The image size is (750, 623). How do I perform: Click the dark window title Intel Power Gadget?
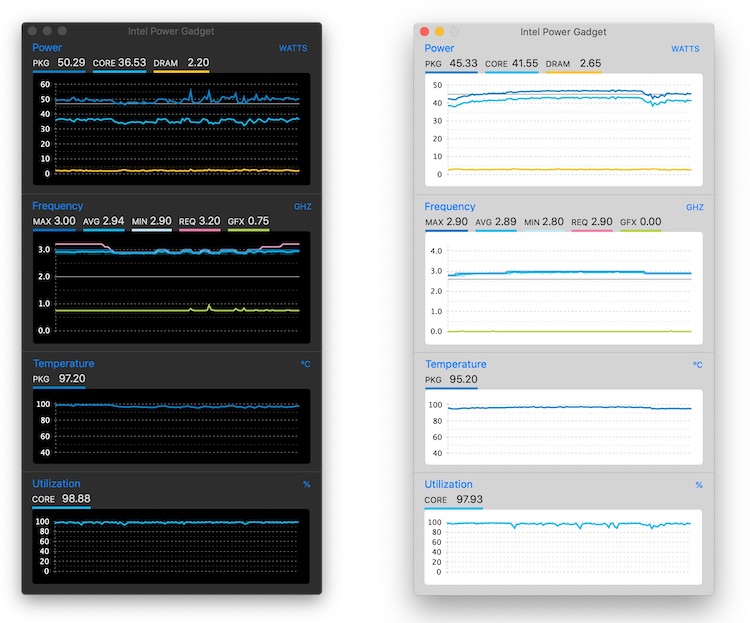coord(171,31)
